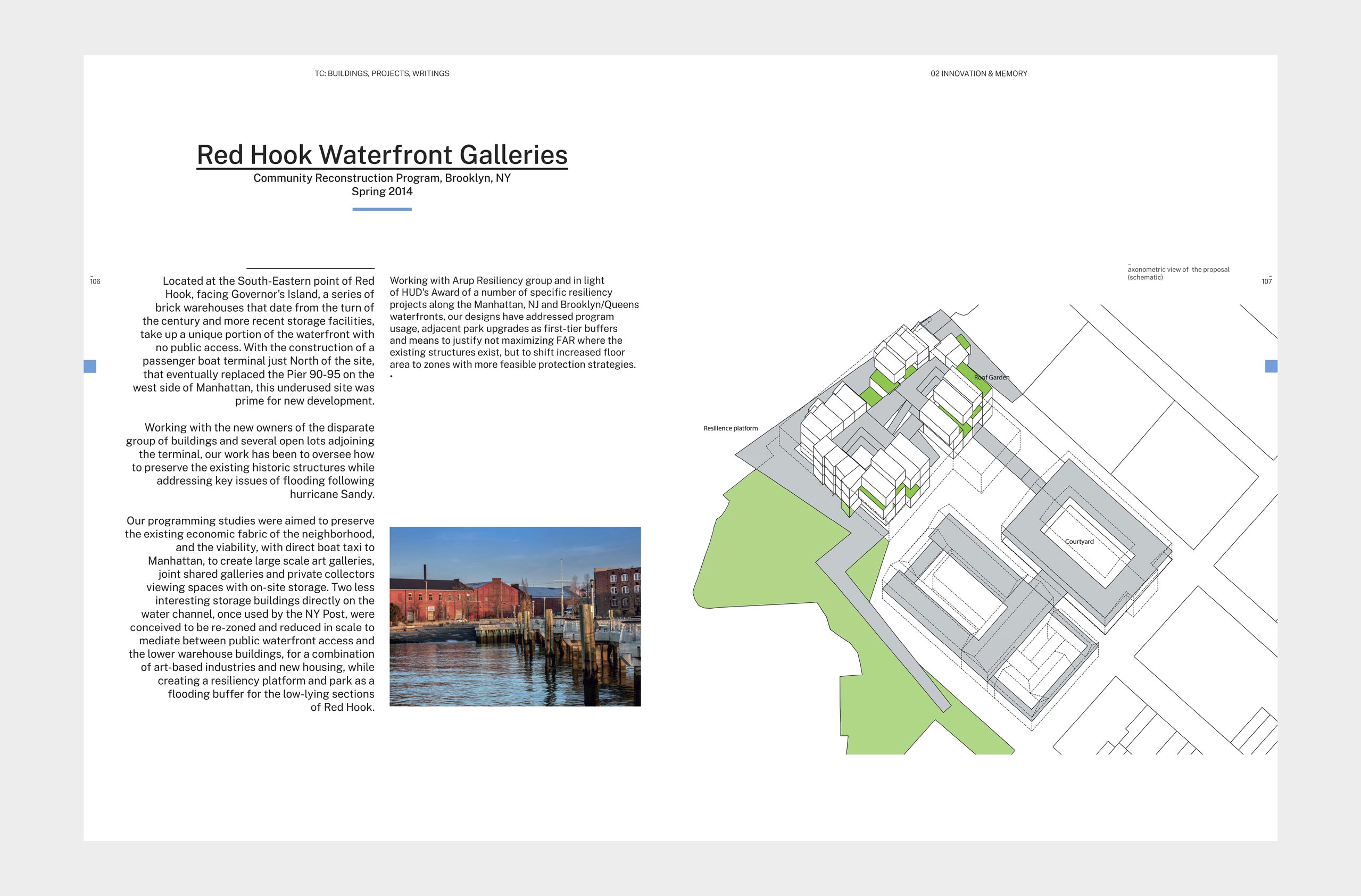1361x896 pixels.
Task: Click the 02 Innovation & Memory header
Action: [x=978, y=74]
